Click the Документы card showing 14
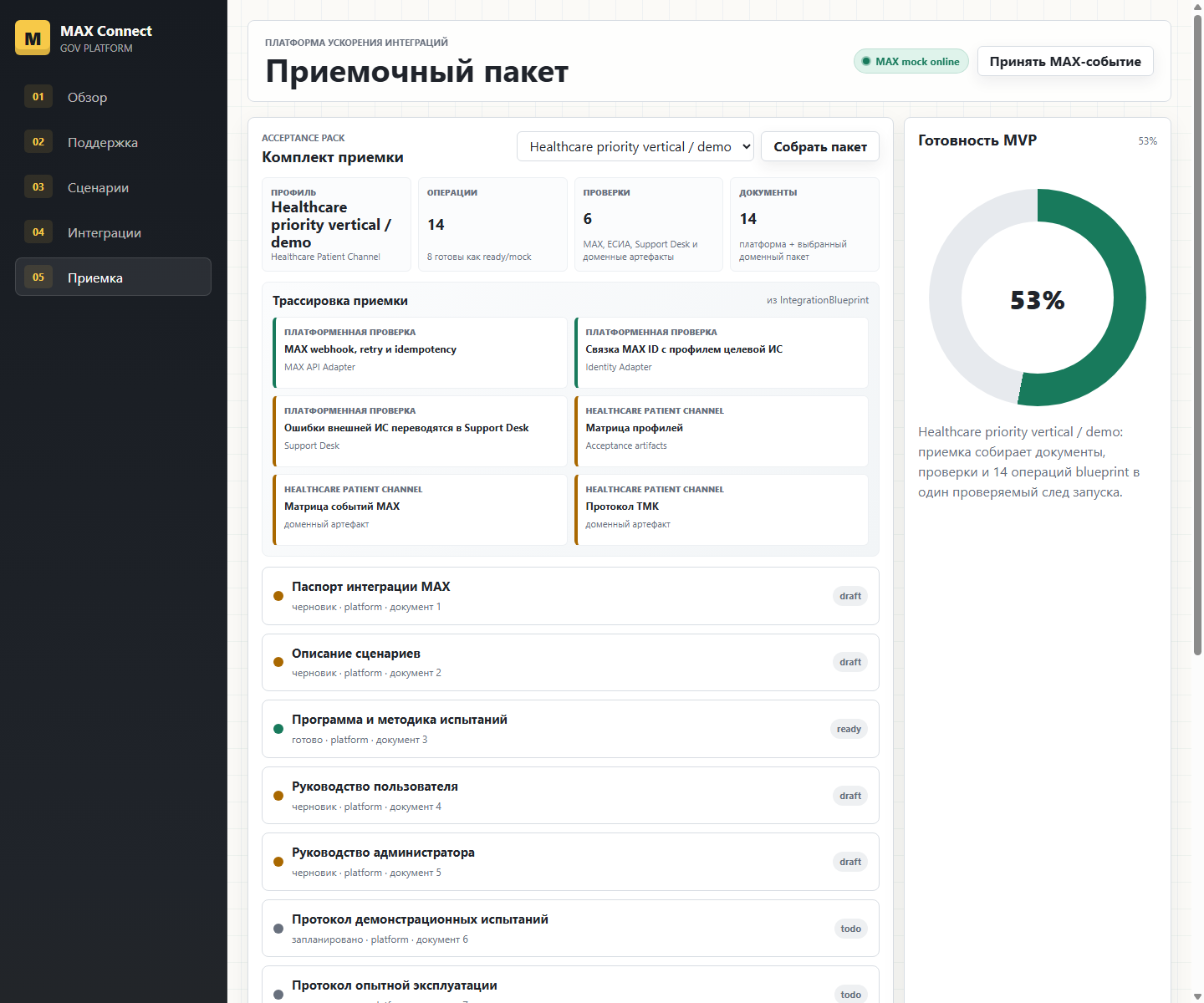The image size is (1204, 1003). [x=804, y=224]
